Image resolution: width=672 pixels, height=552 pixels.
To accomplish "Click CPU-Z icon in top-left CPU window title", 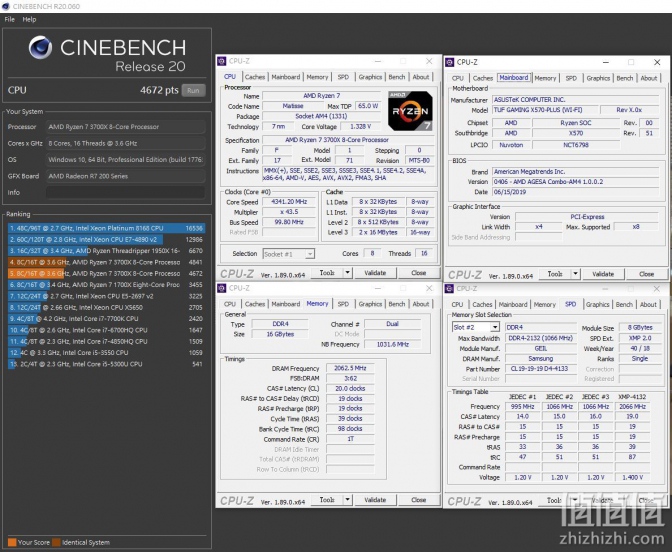I will (222, 61).
